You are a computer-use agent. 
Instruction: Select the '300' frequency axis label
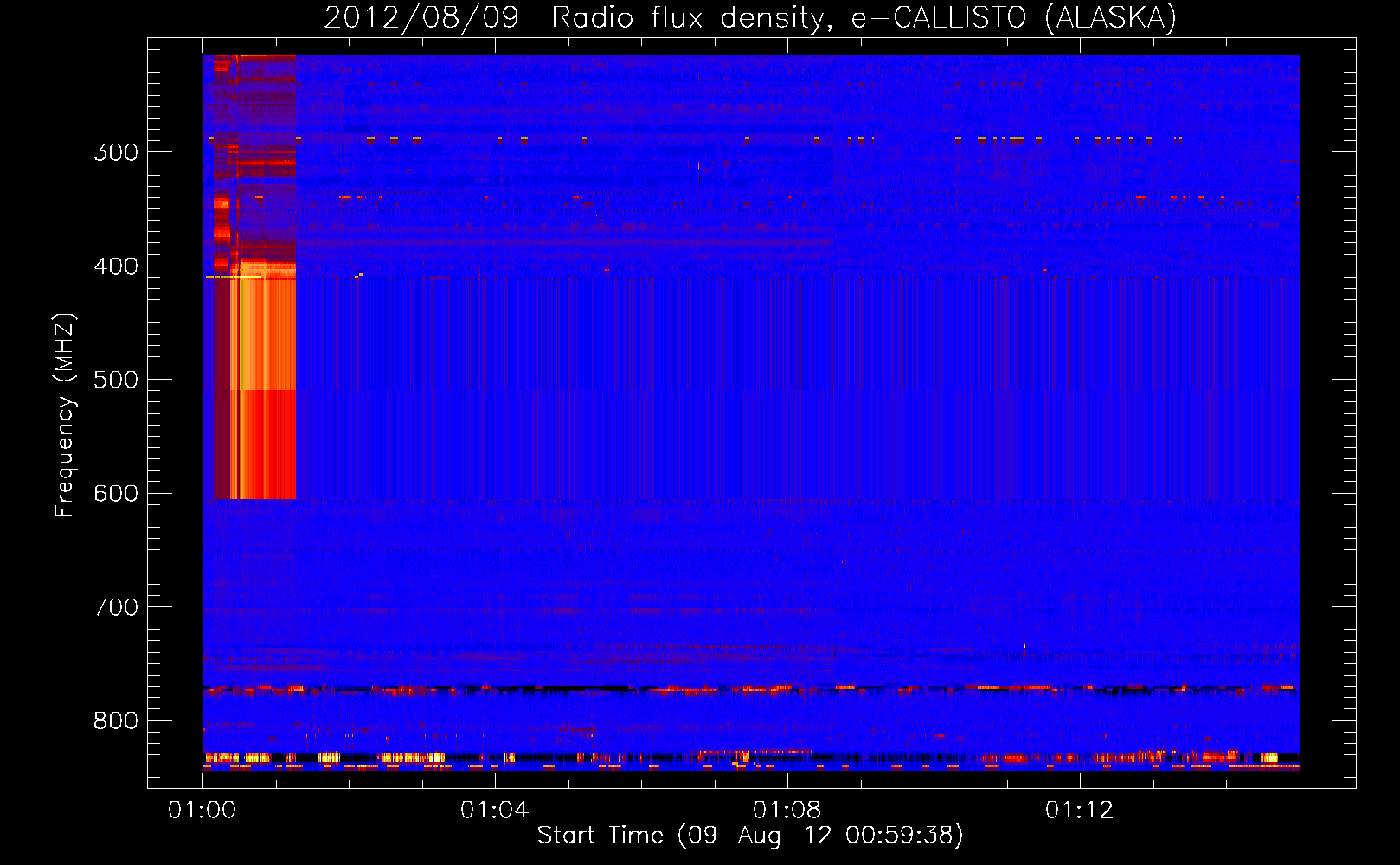pos(116,152)
